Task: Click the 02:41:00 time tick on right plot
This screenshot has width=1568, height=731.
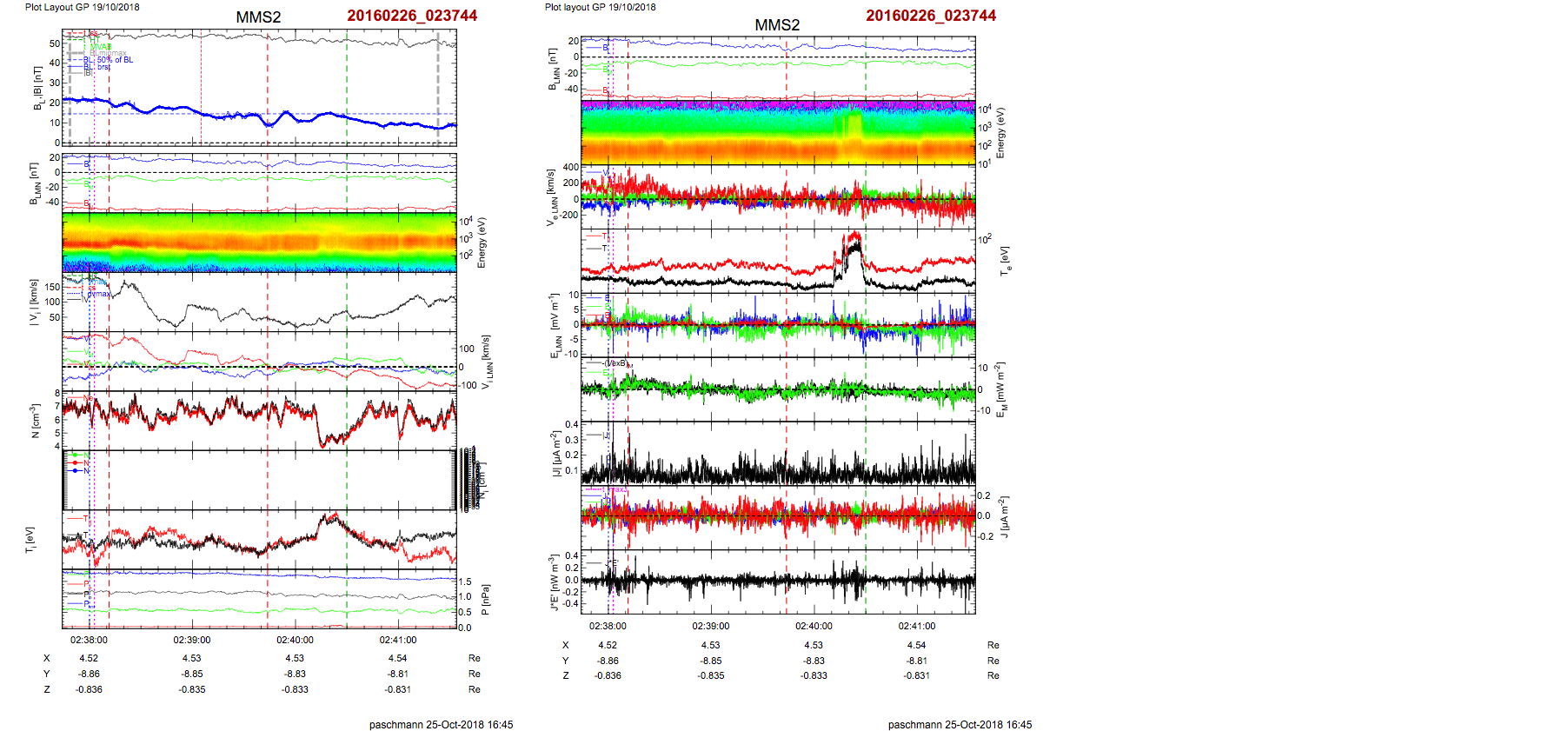Action: pos(916,626)
